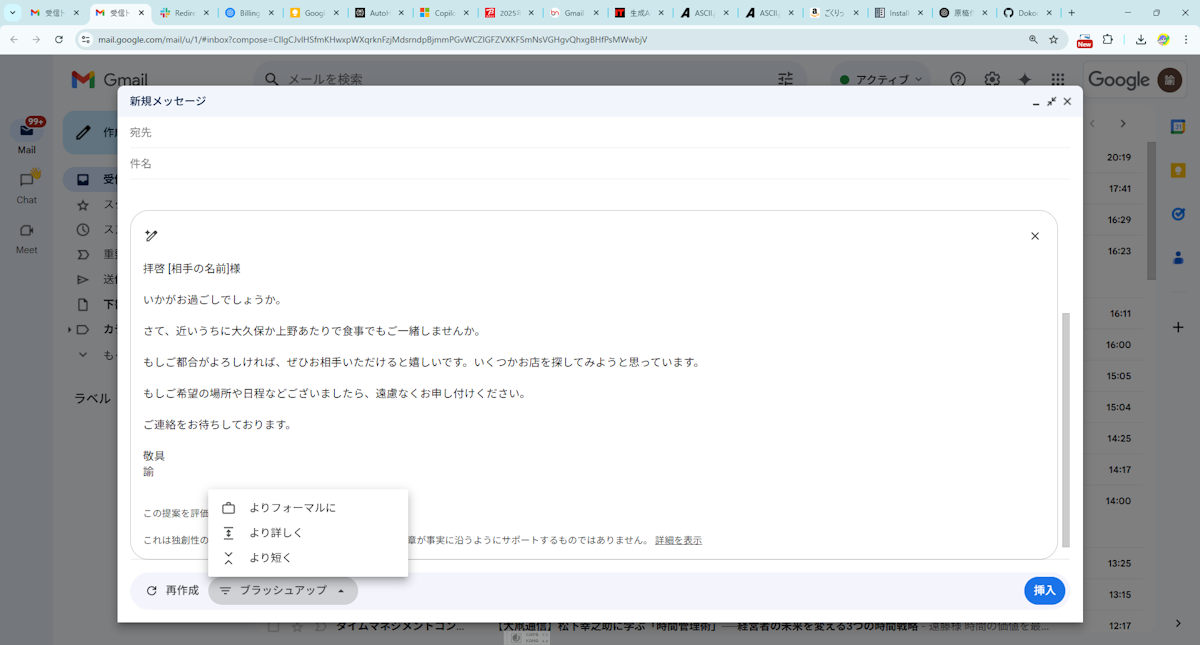Collapse the ブラッシュアップ dropdown button

283,591
